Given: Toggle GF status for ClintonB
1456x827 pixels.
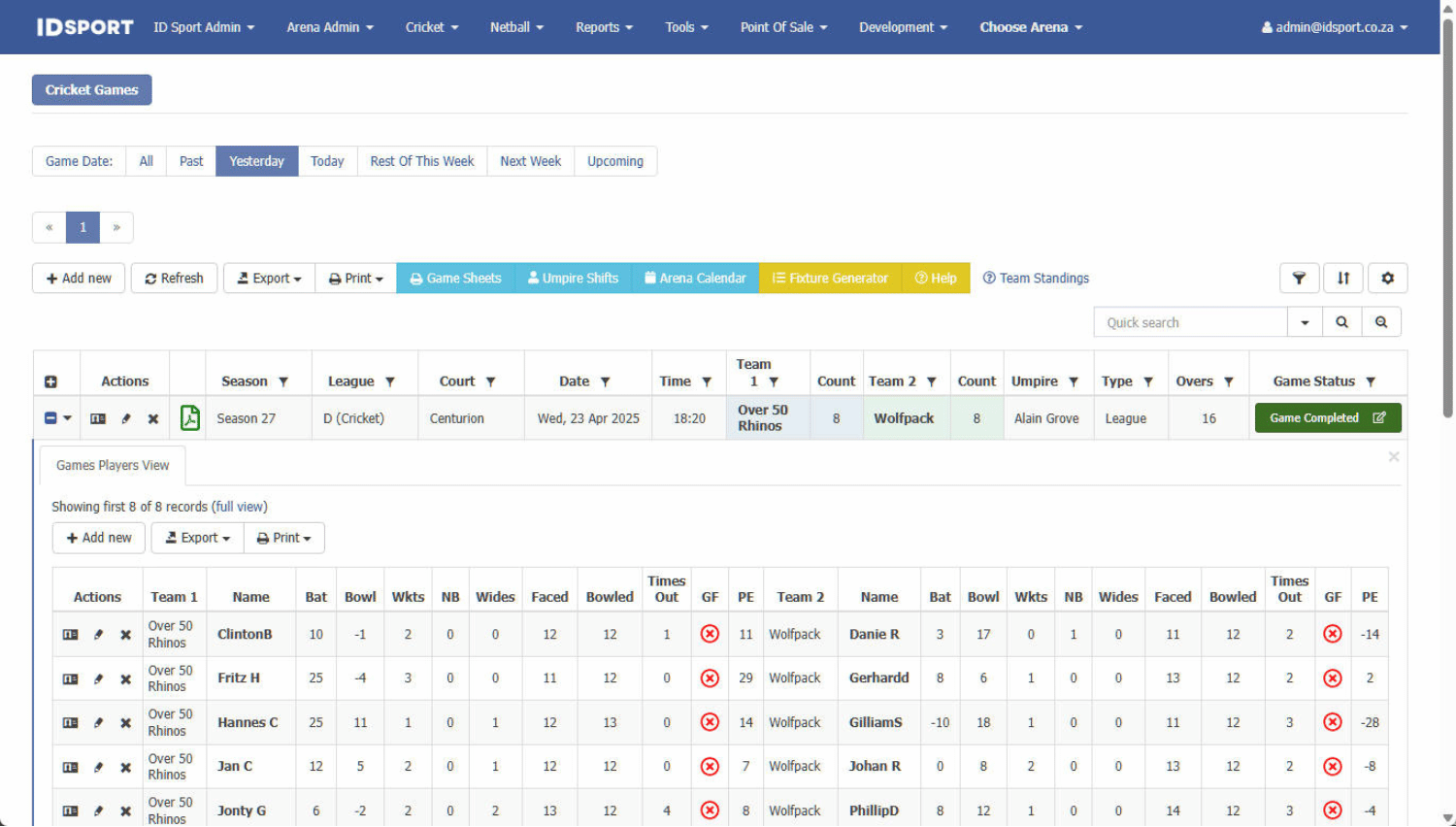Looking at the screenshot, I should (710, 634).
